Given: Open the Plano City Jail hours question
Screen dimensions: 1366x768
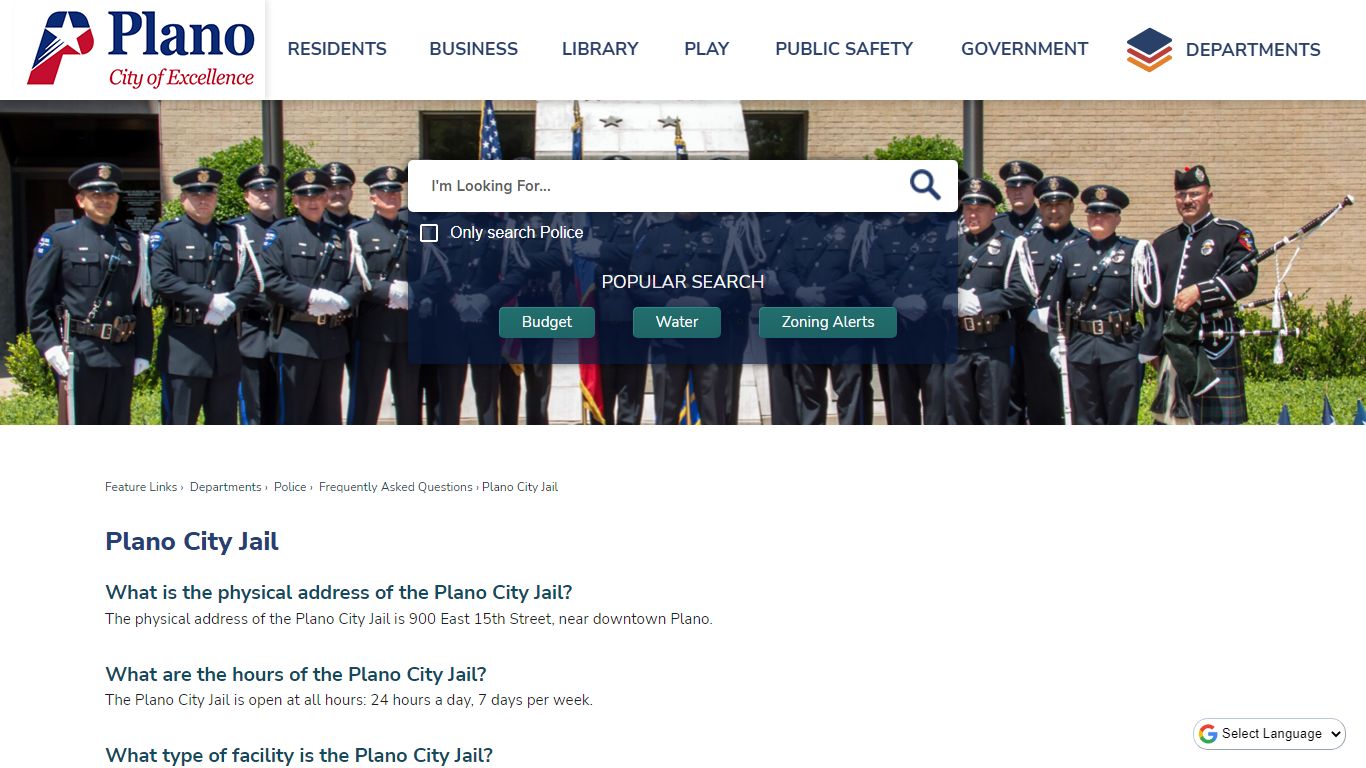Looking at the screenshot, I should [296, 674].
